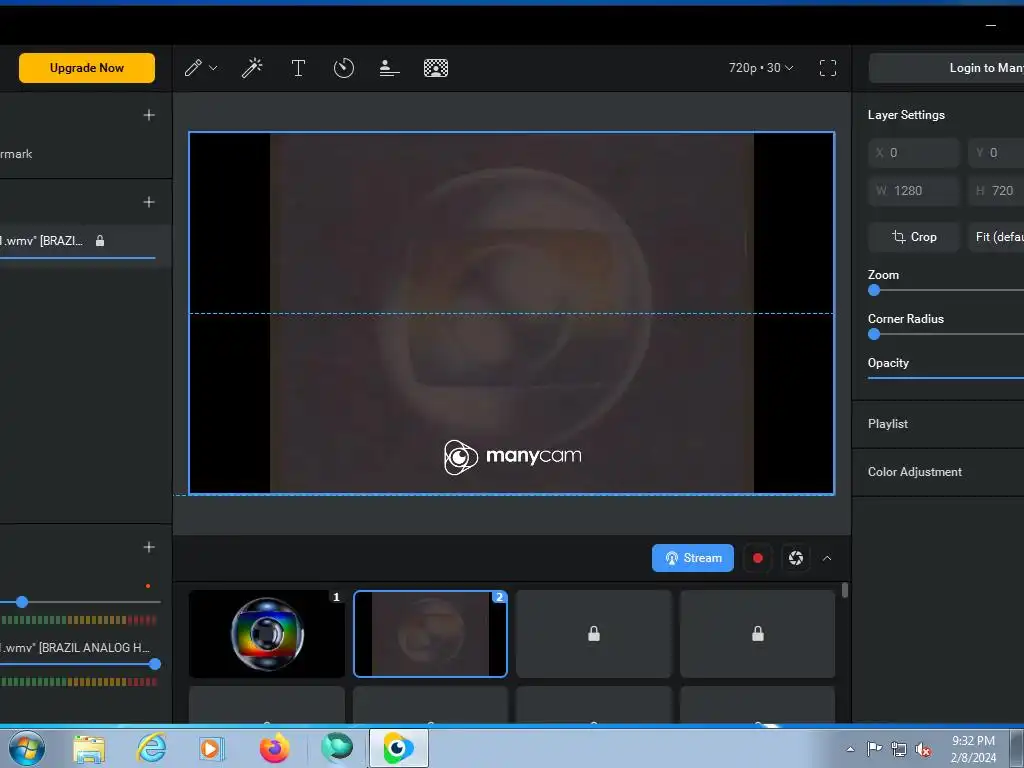This screenshot has height=768, width=1024.
Task: Click the upper audio volume slider handle
Action: click(22, 601)
